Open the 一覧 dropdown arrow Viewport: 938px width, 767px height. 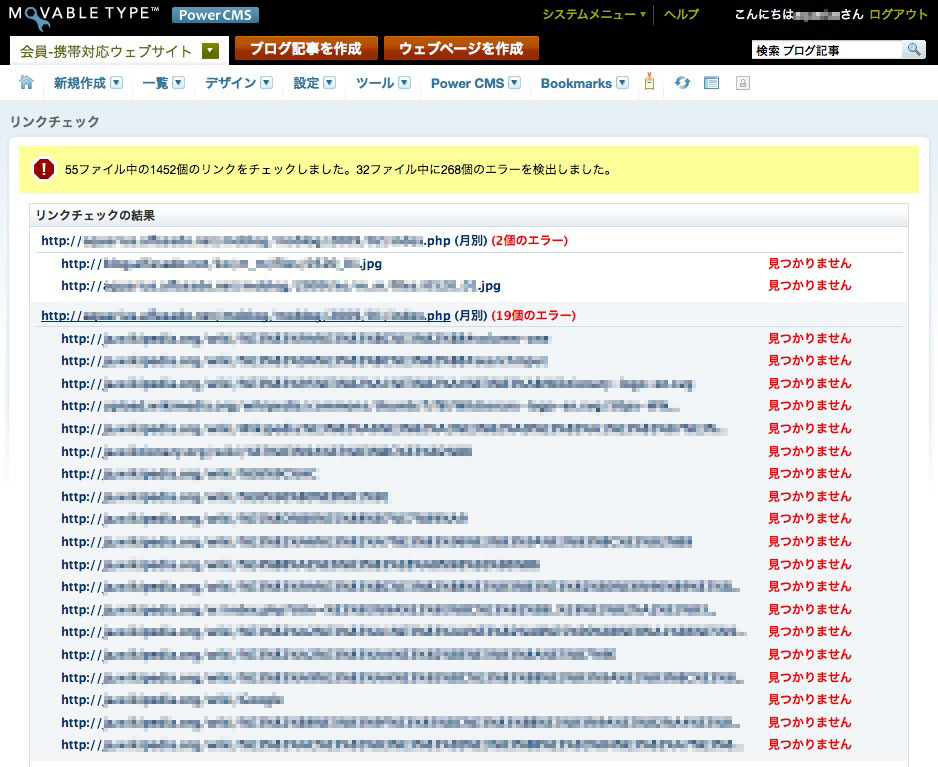click(178, 83)
